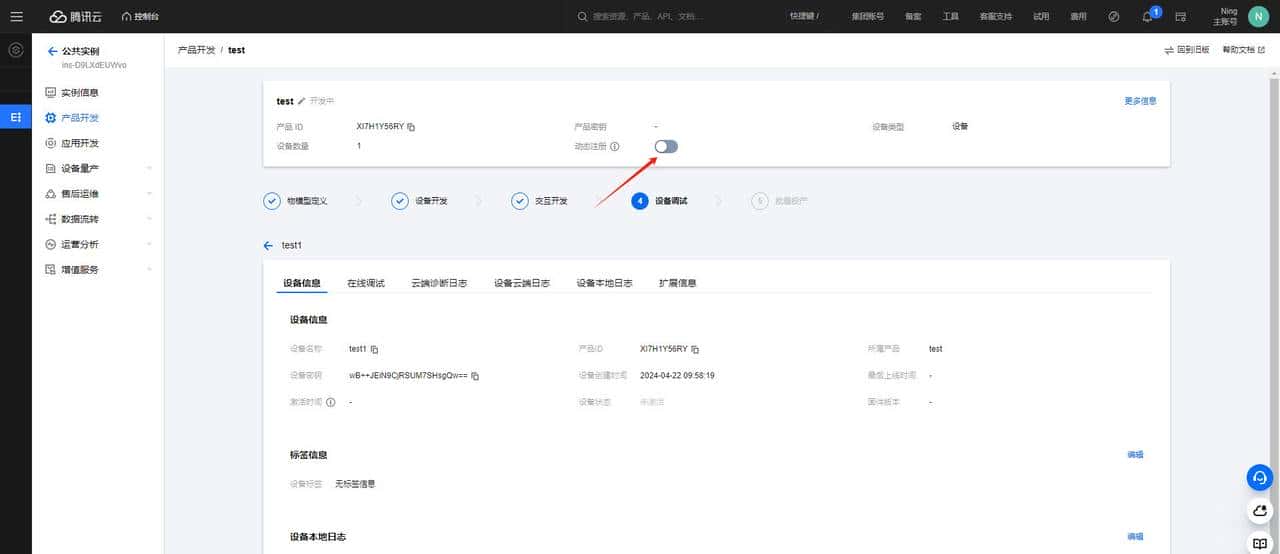Show info tooltip for 激活时间
This screenshot has width=1280, height=554.
(x=330, y=402)
